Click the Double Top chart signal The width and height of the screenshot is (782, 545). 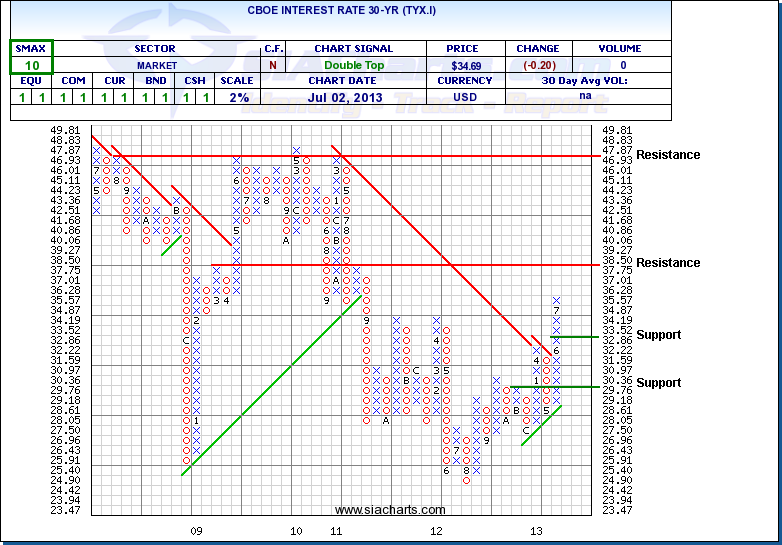tap(353, 65)
